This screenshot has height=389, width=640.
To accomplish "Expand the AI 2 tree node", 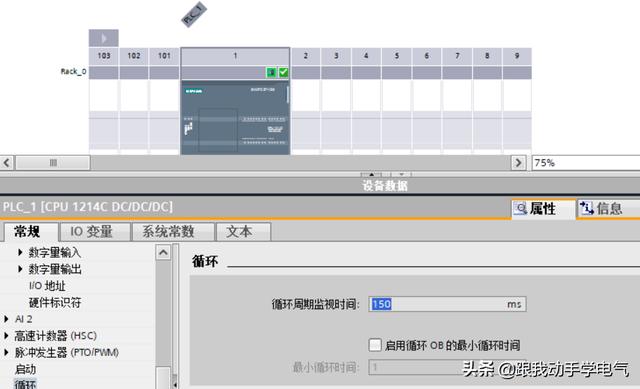I will (x=6, y=319).
